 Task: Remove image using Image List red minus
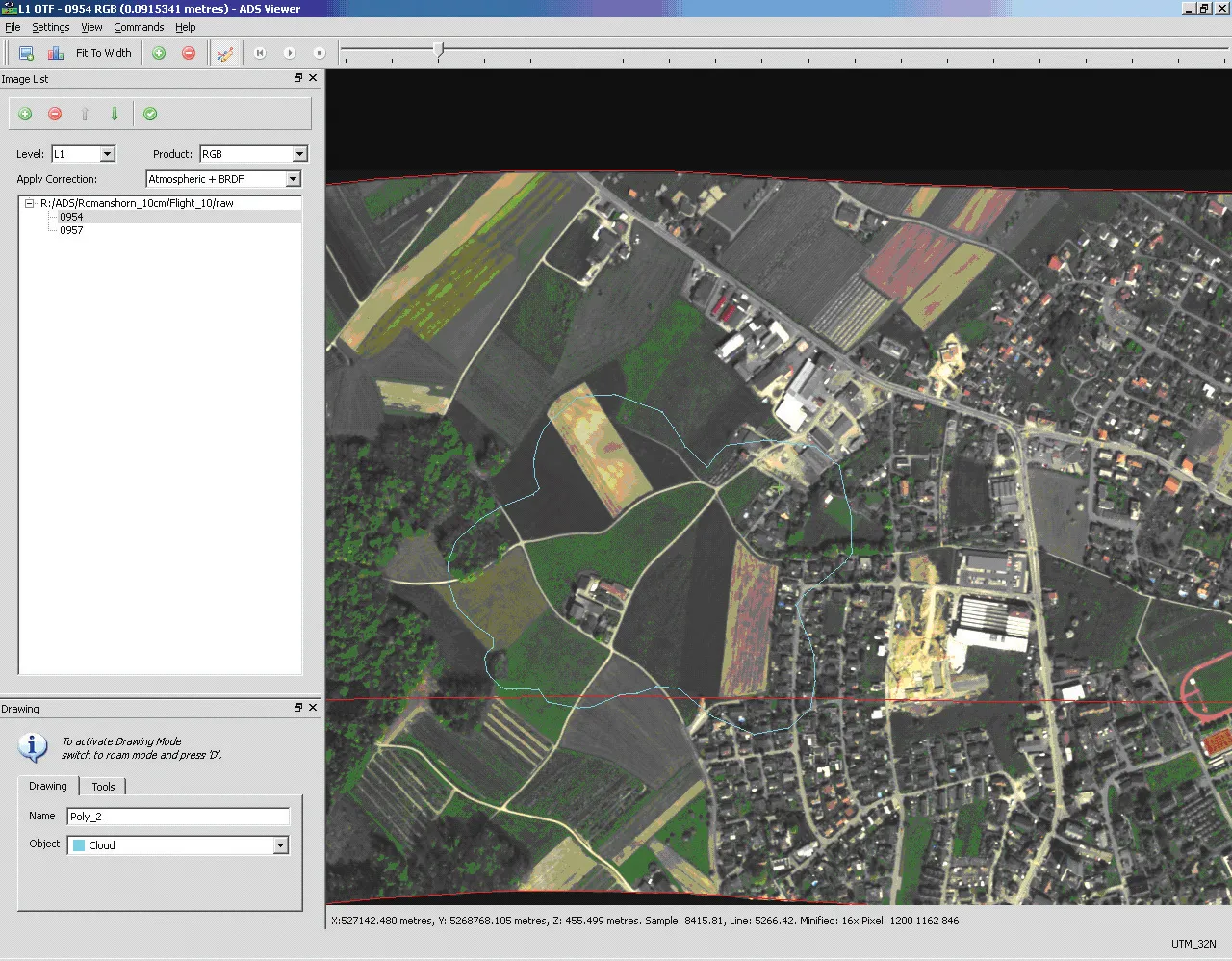pos(55,114)
